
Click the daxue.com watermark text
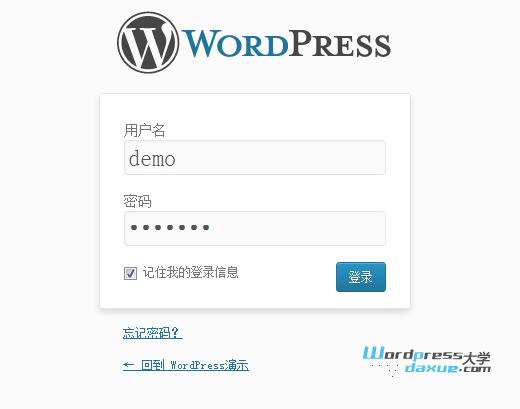click(x=448, y=368)
